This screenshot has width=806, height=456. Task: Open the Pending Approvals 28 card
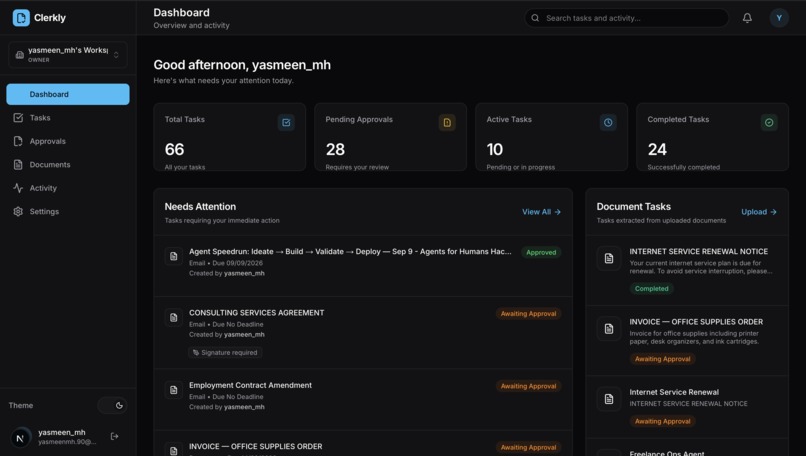[x=391, y=137]
